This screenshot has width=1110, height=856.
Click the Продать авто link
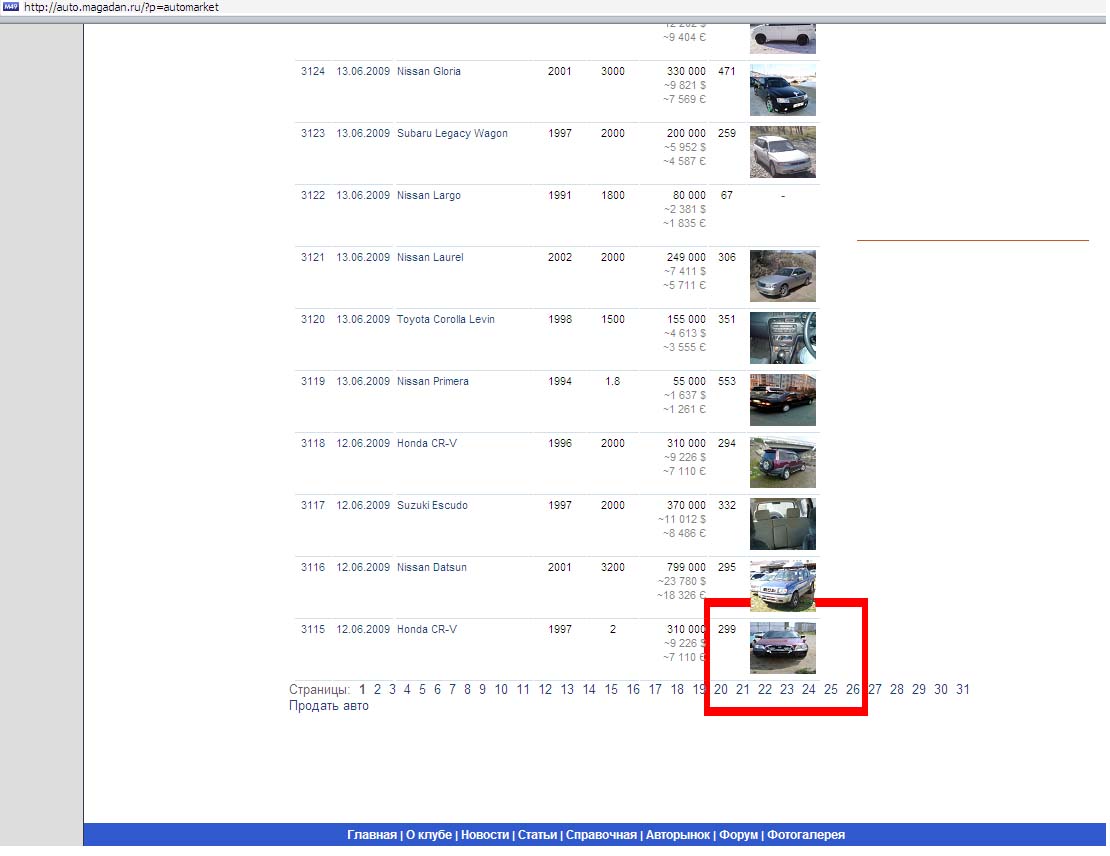(x=328, y=706)
